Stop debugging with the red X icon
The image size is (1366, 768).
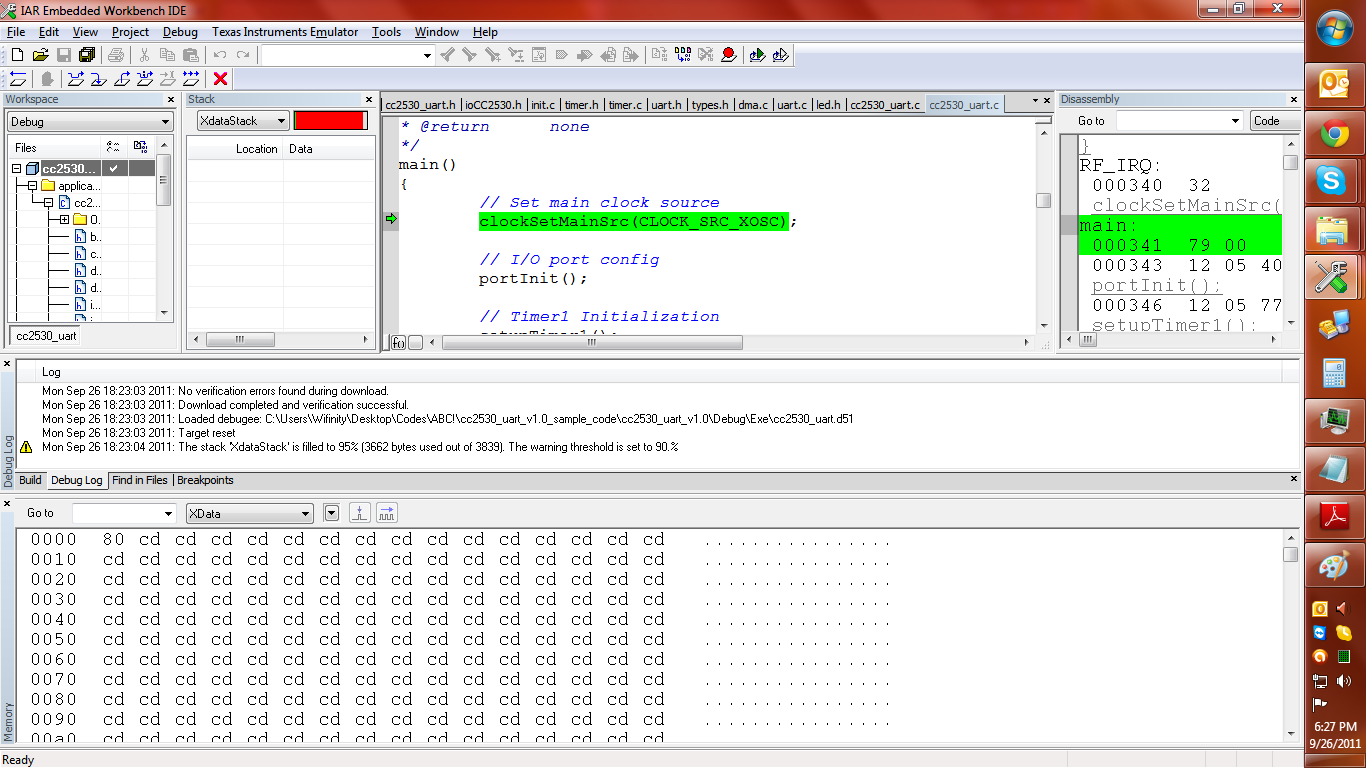(x=221, y=79)
